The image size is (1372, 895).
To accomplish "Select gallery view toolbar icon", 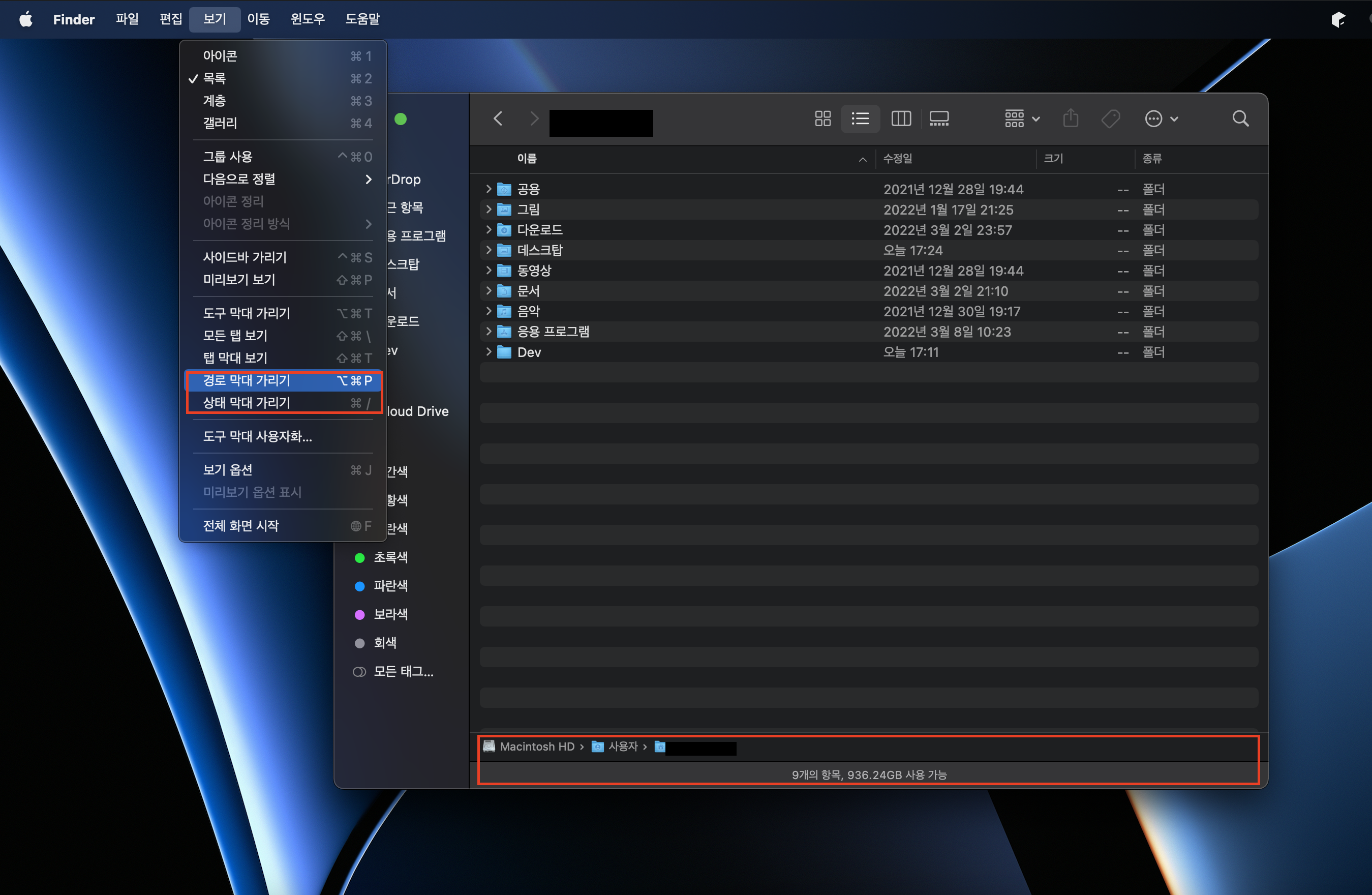I will coord(938,119).
